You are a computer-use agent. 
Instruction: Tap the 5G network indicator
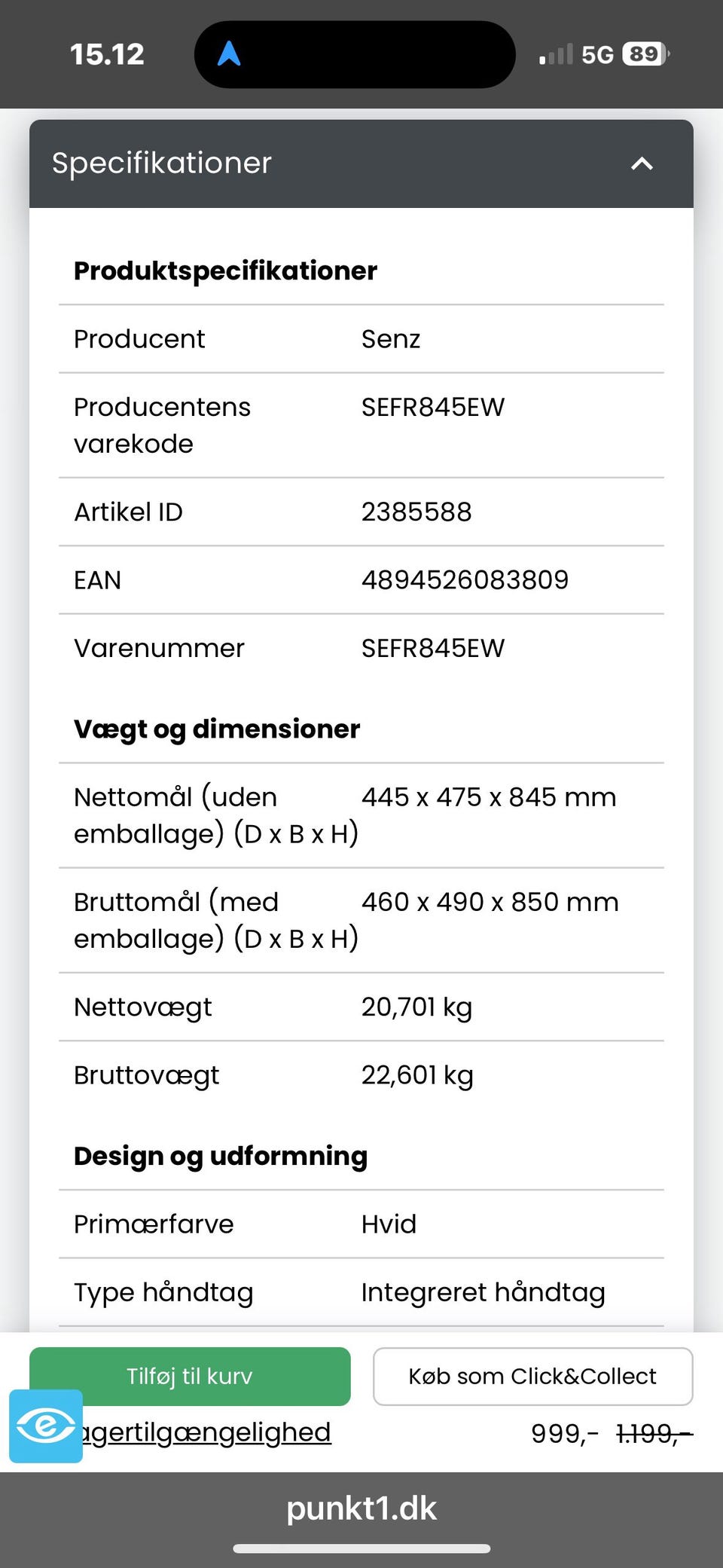597,54
